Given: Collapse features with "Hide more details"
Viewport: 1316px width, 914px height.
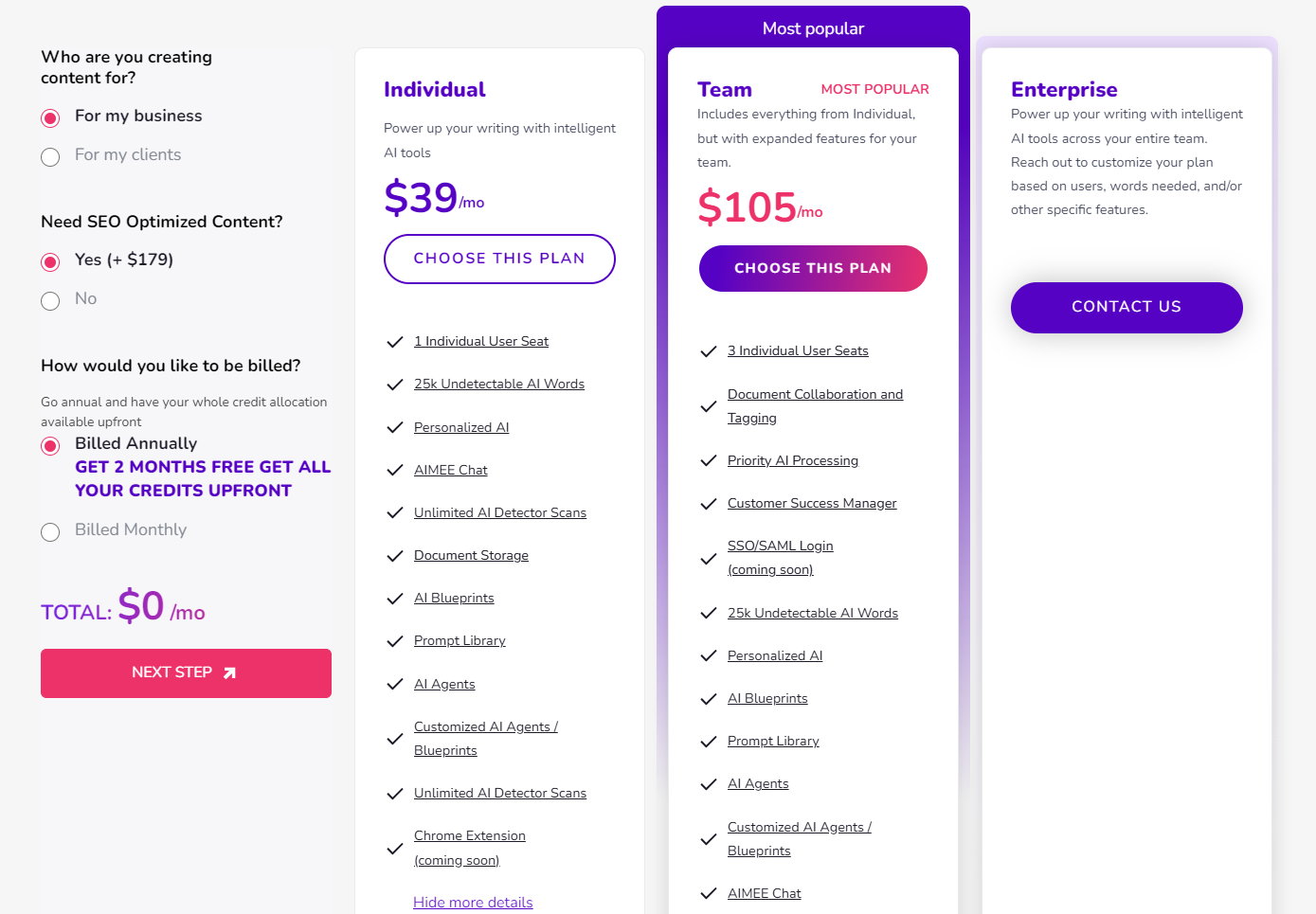Looking at the screenshot, I should click(x=473, y=902).
